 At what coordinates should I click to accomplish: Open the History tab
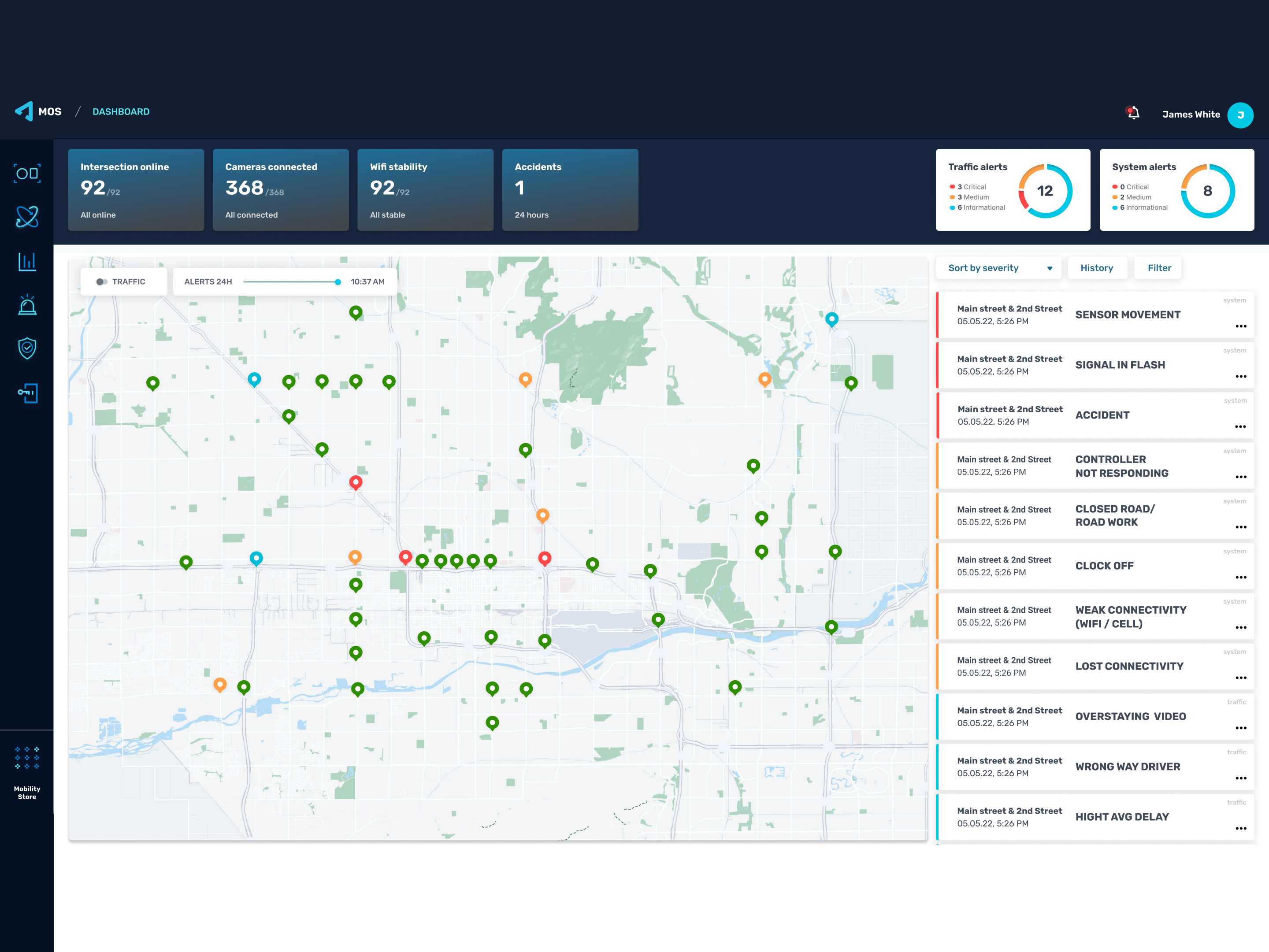tap(1097, 268)
